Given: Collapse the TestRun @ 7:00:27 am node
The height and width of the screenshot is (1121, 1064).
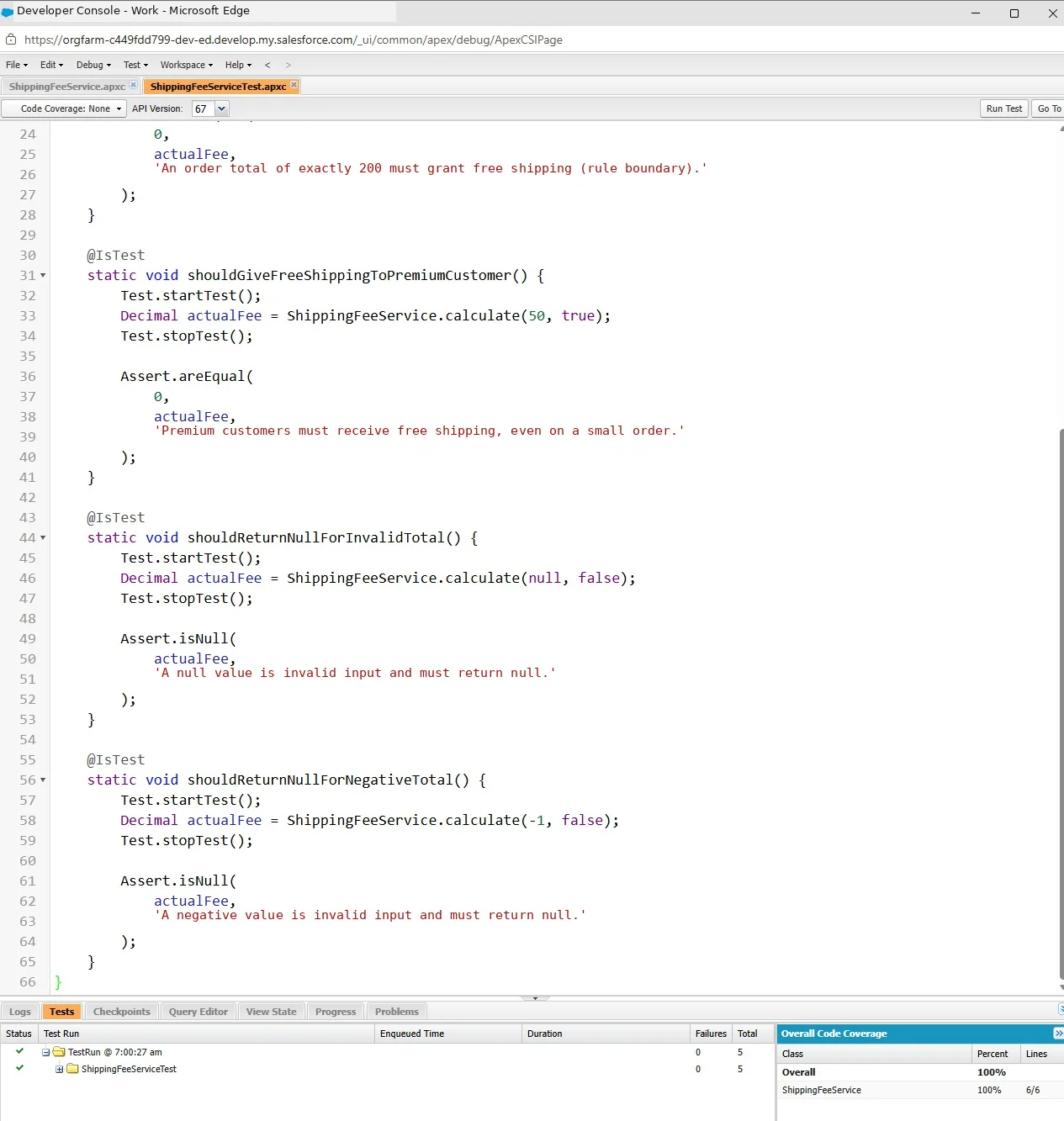Looking at the screenshot, I should click(x=46, y=1052).
